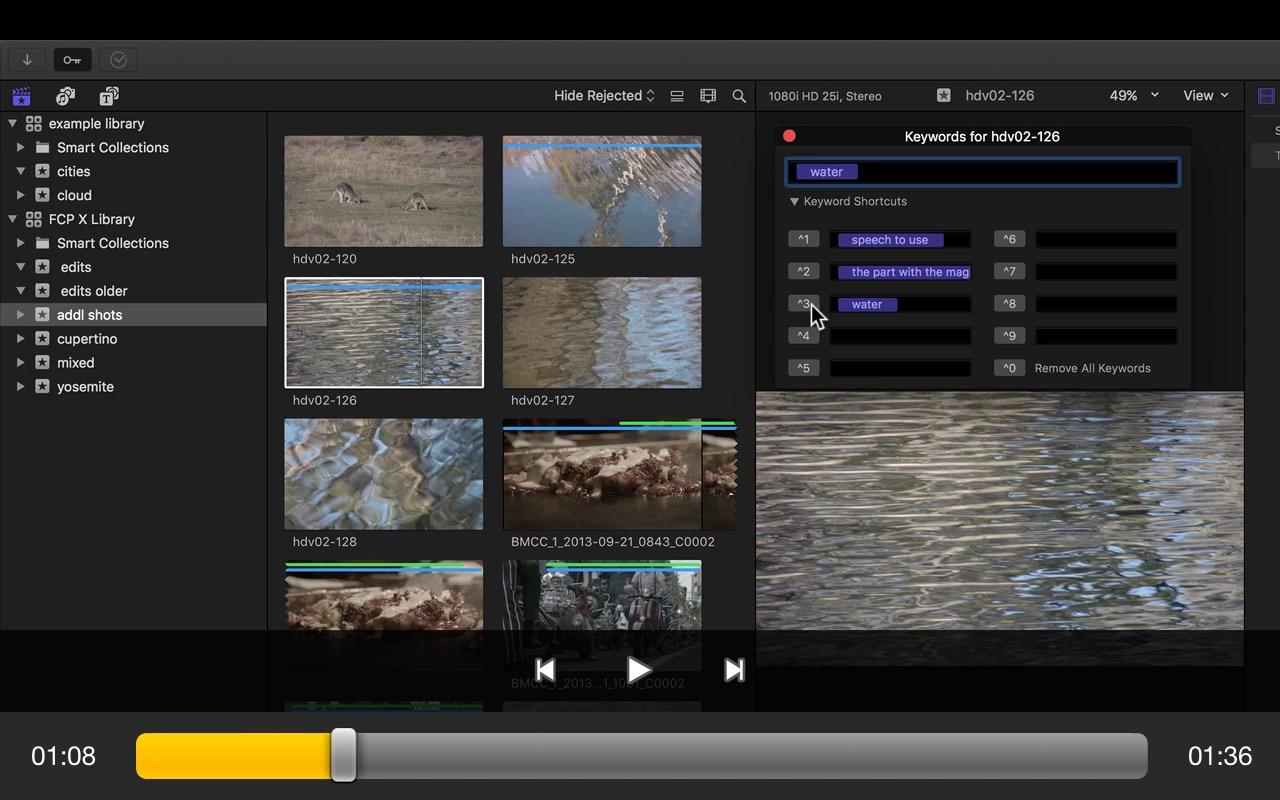Click the video progress slider handle
Viewport: 1280px width, 800px height.
343,755
